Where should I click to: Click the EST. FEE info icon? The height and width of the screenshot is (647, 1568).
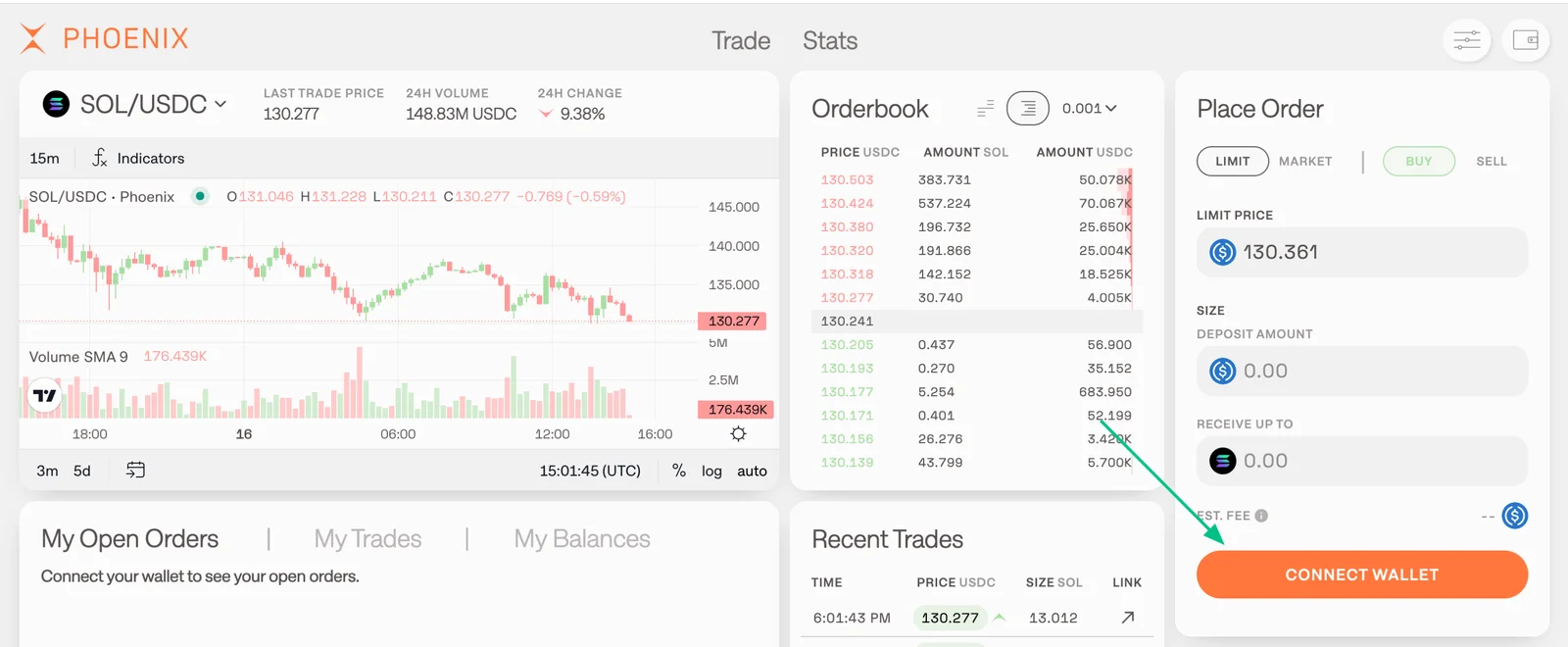tap(1261, 516)
